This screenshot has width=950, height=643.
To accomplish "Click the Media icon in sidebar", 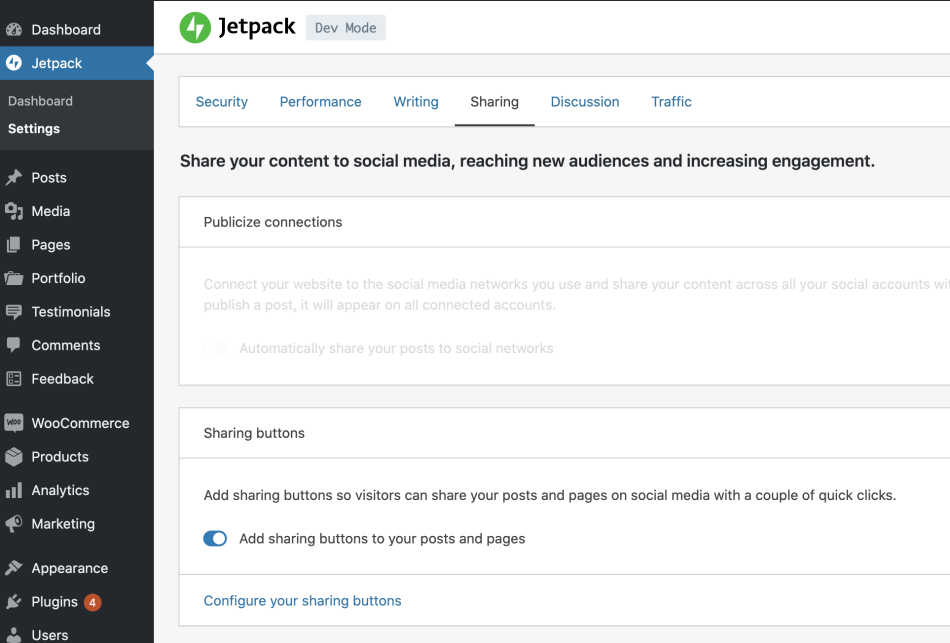I will [x=14, y=211].
